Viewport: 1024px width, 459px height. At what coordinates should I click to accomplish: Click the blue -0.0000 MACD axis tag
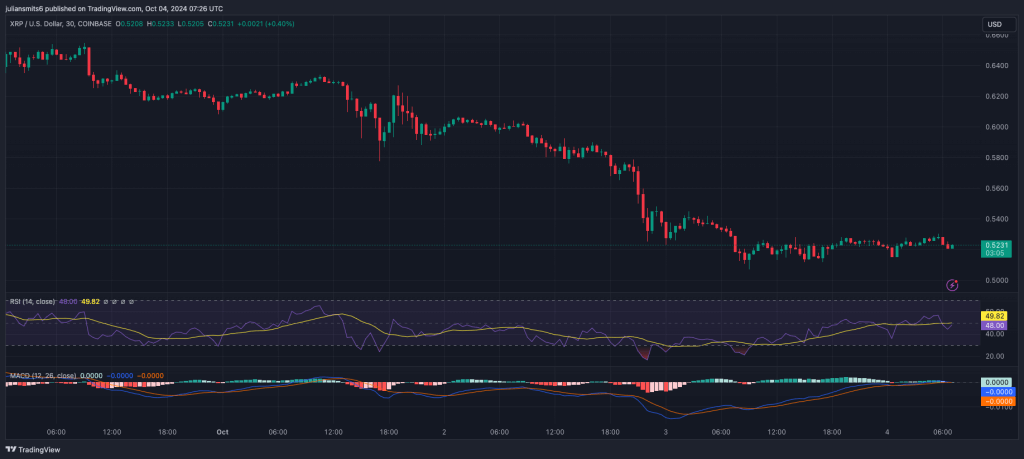(998, 392)
